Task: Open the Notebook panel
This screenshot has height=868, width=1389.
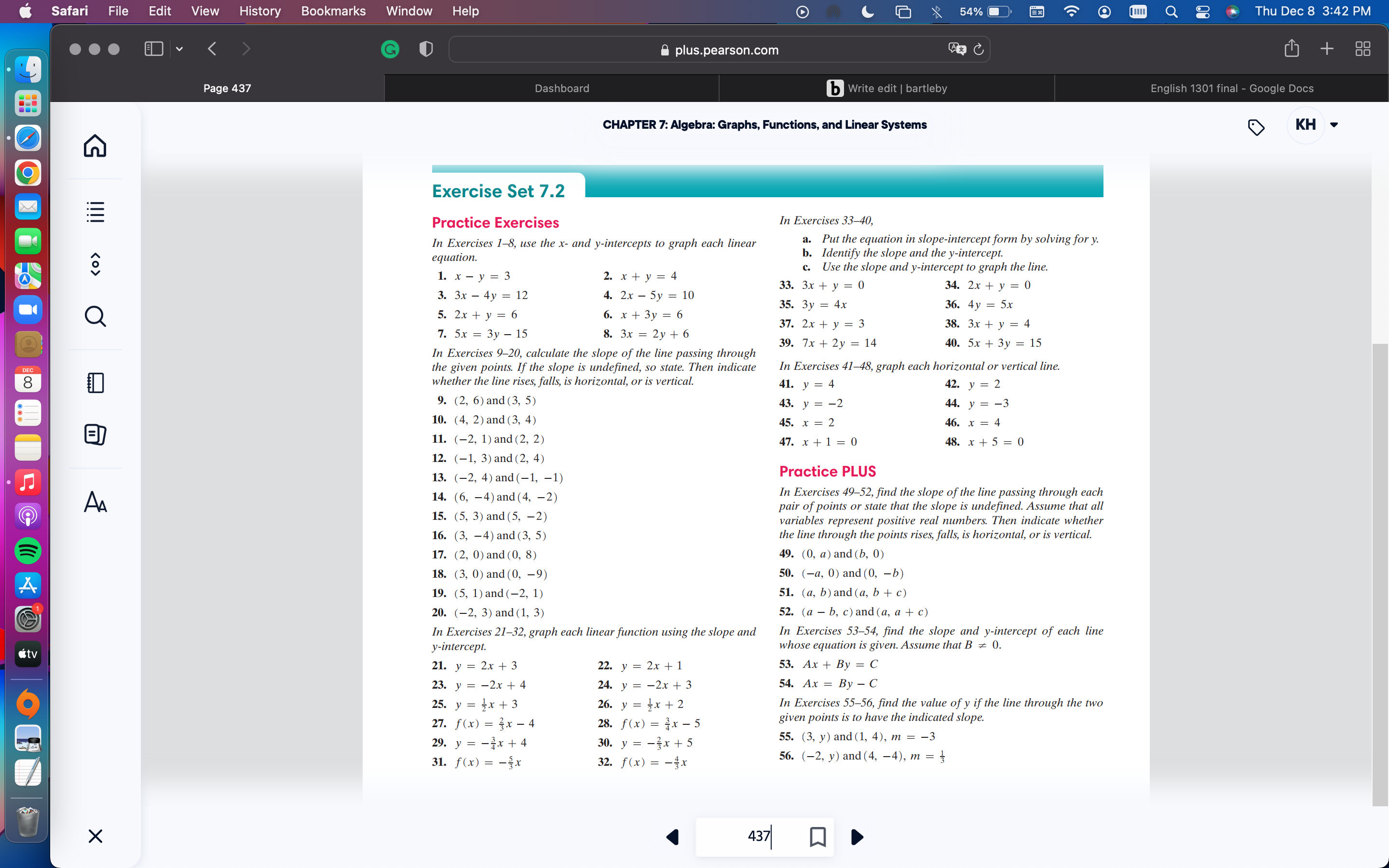Action: click(x=95, y=382)
